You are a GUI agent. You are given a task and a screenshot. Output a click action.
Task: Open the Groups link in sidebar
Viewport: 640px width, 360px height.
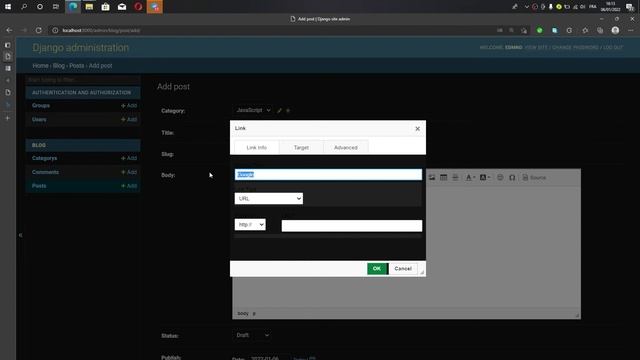click(x=41, y=105)
